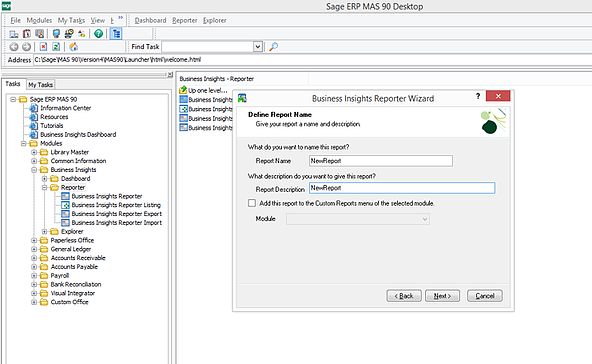Viewport: 592px width, 364px height.
Task: Open the Dashboard menu
Action: (150, 20)
